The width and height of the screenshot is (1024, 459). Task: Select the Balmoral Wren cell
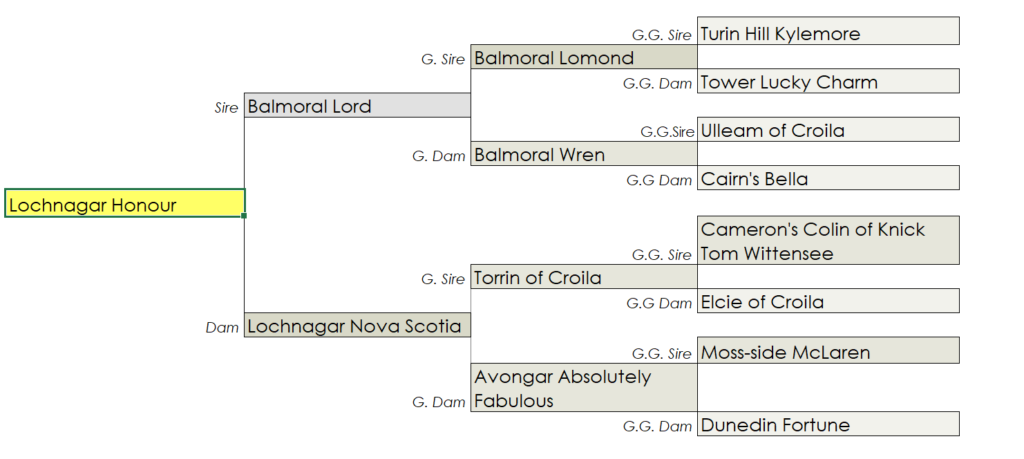point(583,155)
